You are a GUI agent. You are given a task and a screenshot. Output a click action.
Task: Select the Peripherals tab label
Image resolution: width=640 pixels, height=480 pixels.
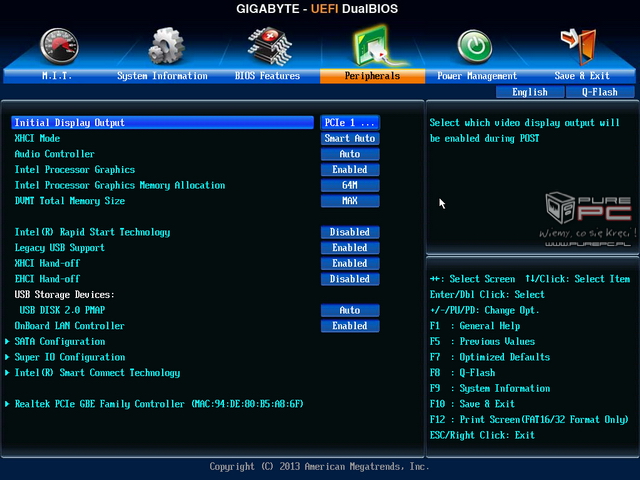[372, 76]
